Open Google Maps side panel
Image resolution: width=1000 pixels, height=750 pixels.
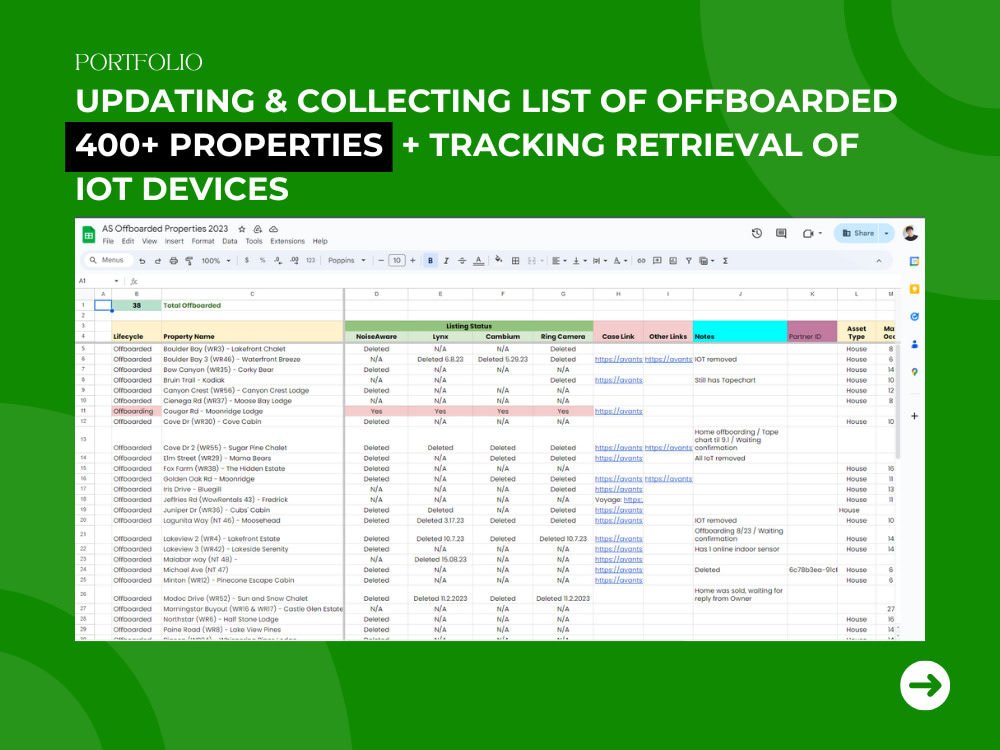pyautogui.click(x=915, y=372)
